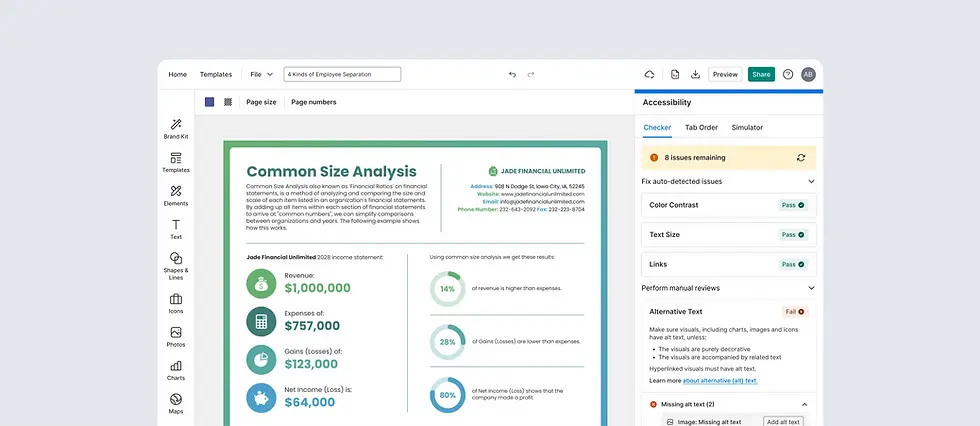Open the Icons sidebar panel

point(176,304)
